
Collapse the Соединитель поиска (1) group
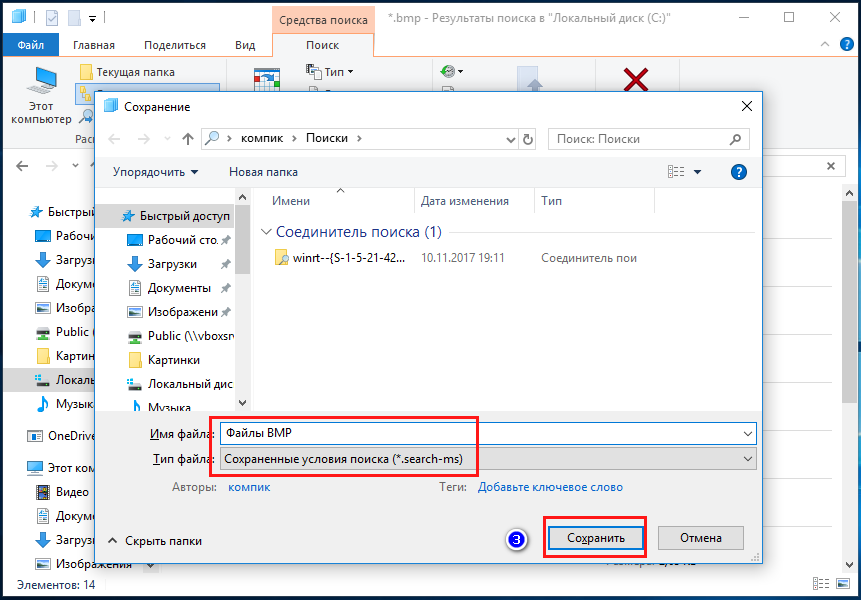tap(266, 232)
